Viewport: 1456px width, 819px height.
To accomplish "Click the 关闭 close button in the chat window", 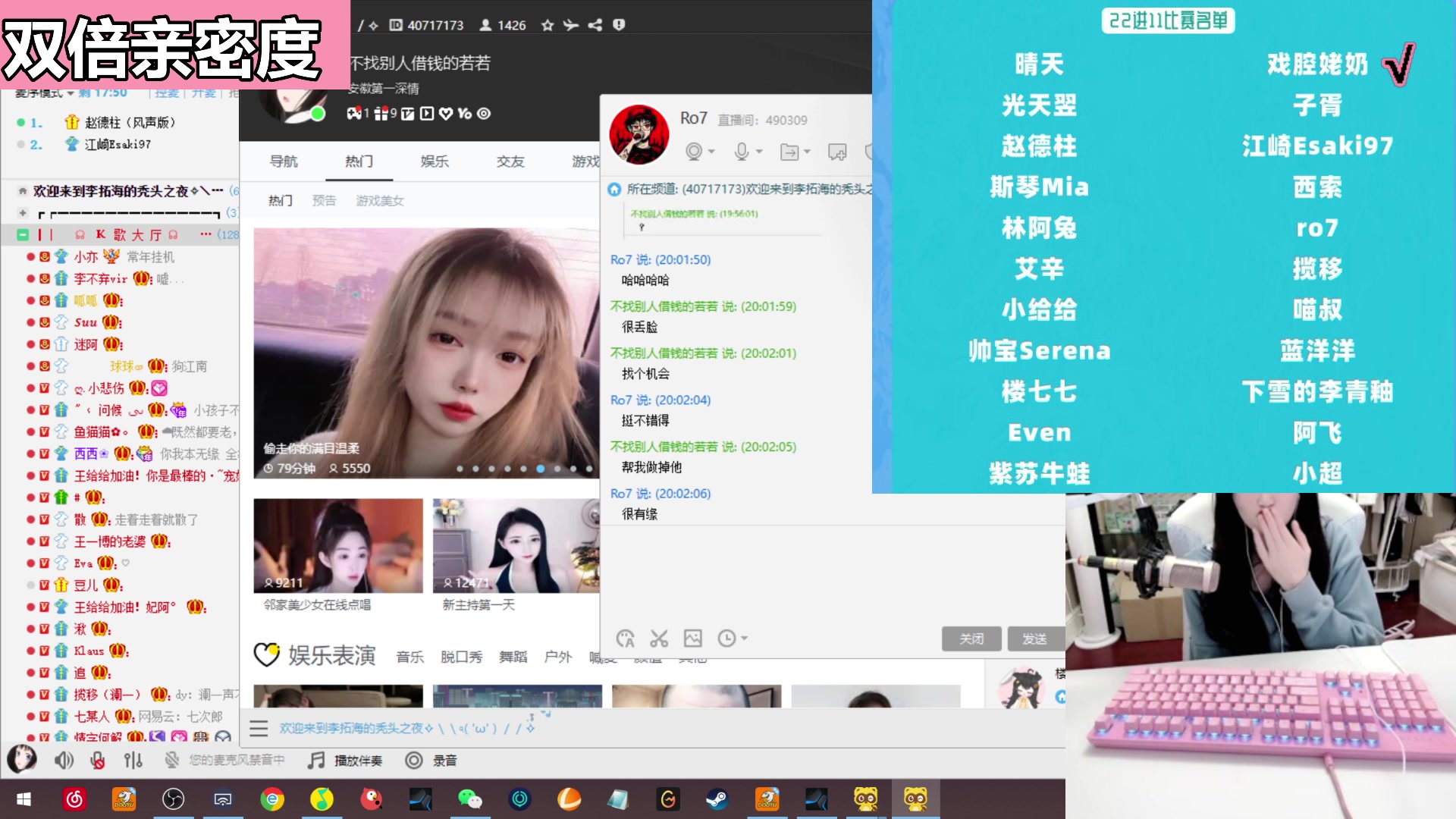I will (971, 639).
